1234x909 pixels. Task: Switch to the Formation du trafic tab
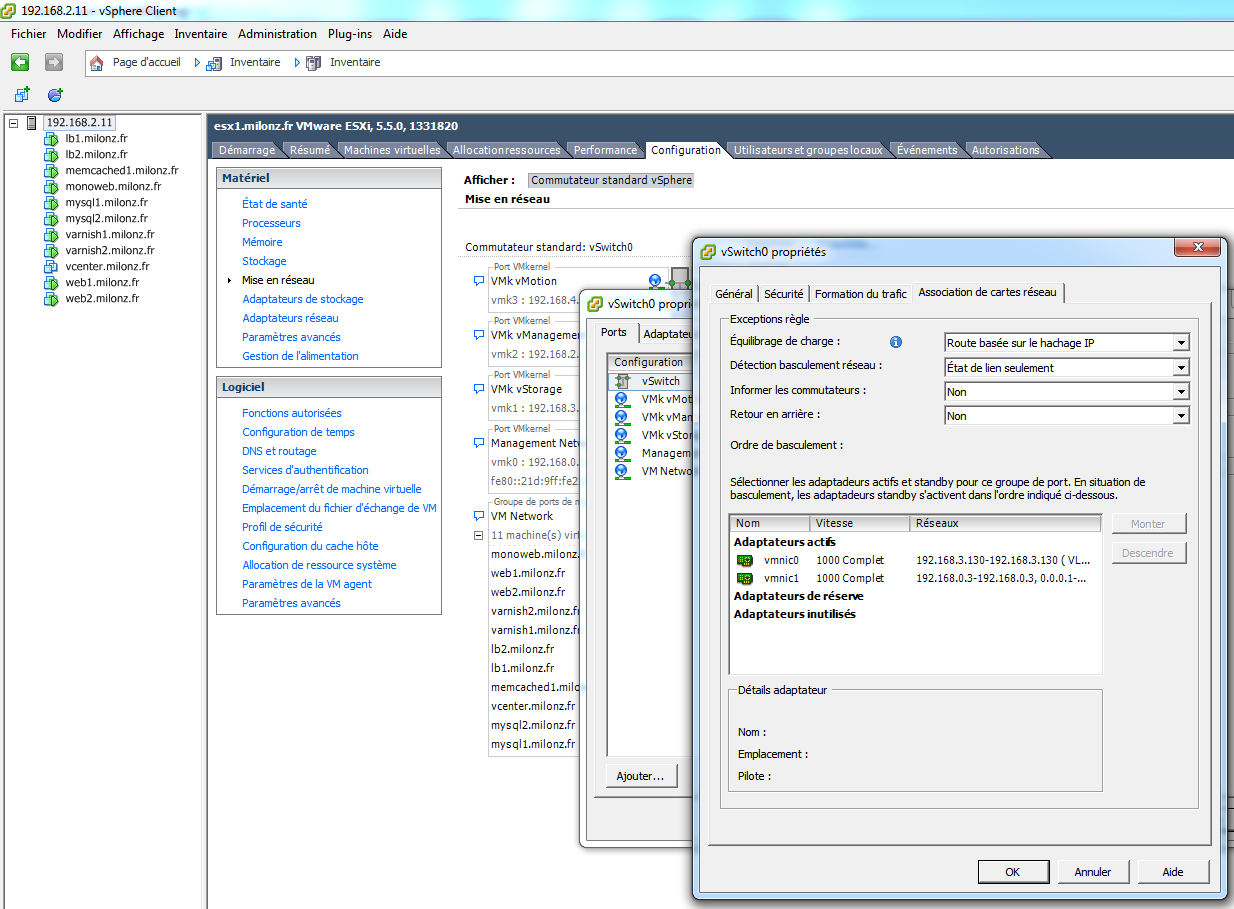(861, 294)
